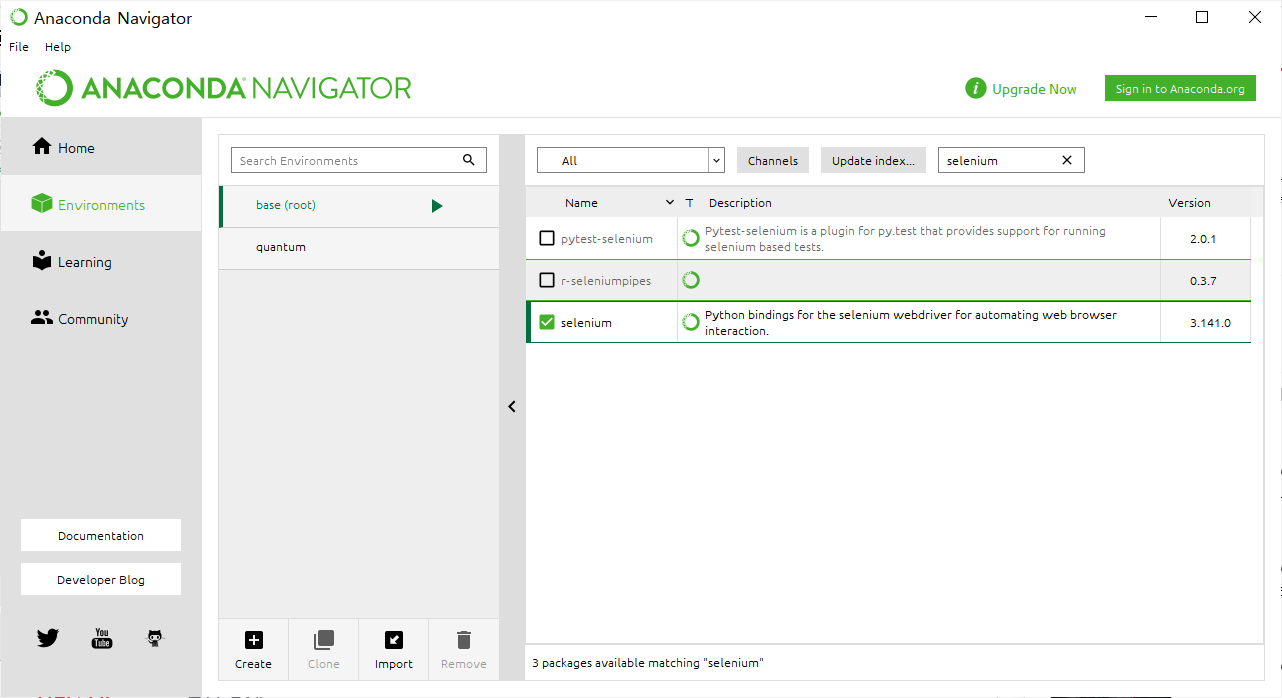Open the Learning section
The height and width of the screenshot is (698, 1282).
(100, 262)
